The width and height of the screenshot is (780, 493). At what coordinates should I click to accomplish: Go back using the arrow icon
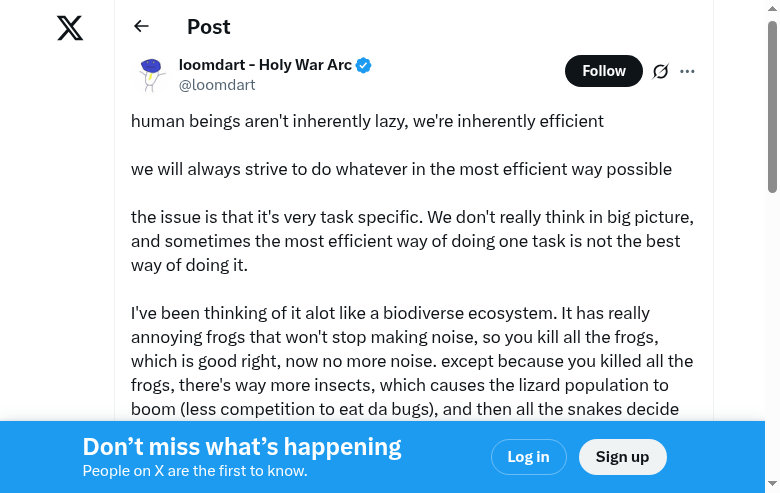pos(141,27)
